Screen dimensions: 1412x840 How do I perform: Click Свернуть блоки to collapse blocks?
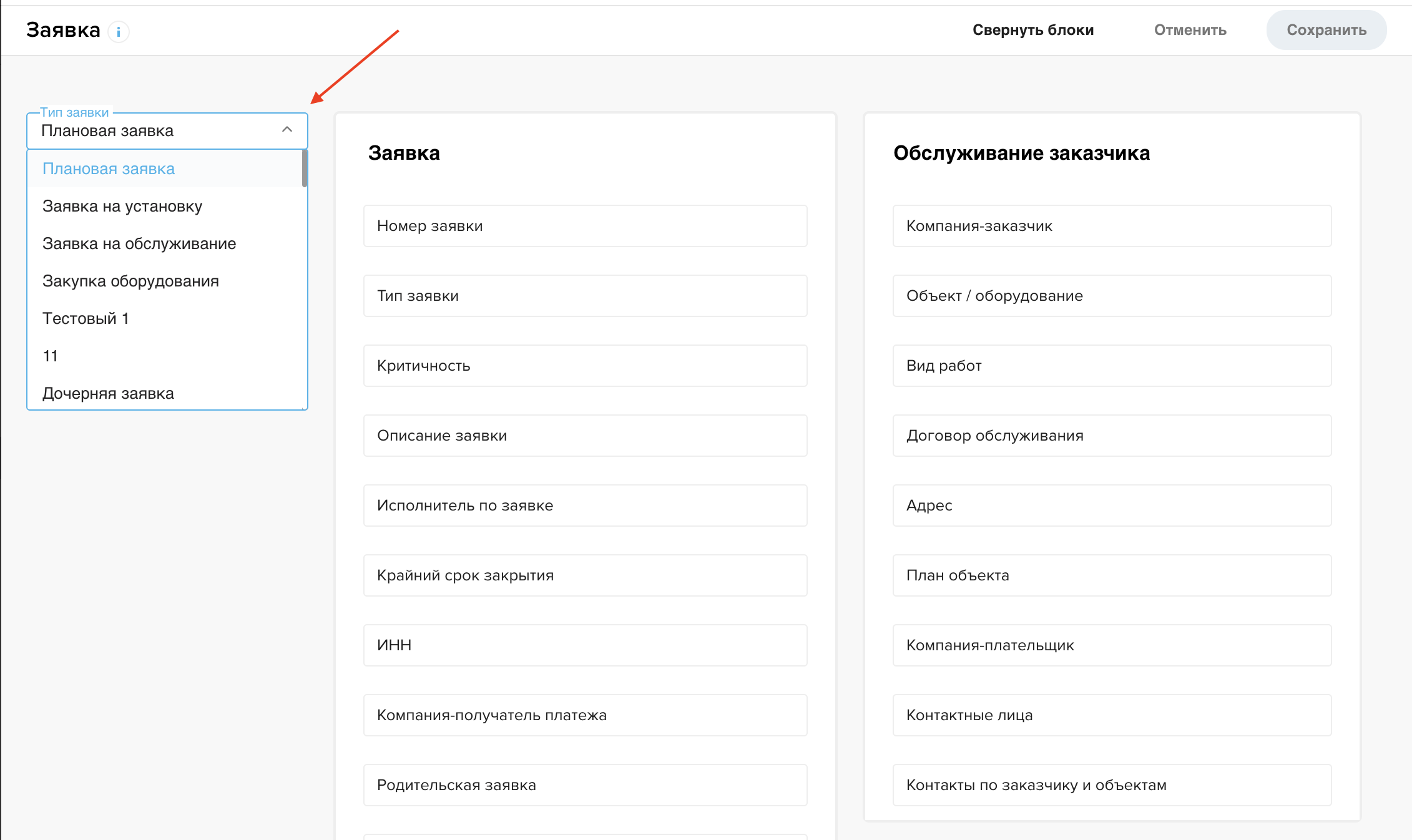point(1032,30)
